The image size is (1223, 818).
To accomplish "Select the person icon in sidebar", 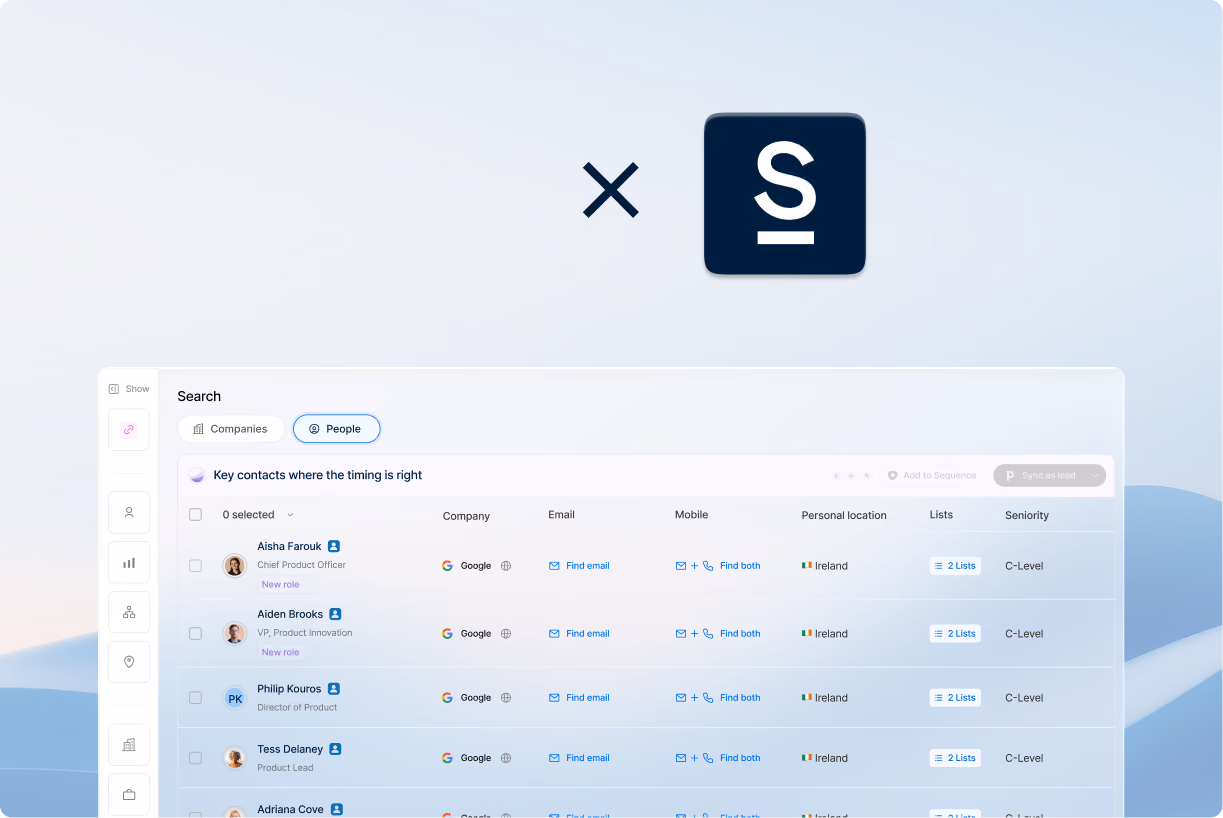I will pyautogui.click(x=129, y=512).
